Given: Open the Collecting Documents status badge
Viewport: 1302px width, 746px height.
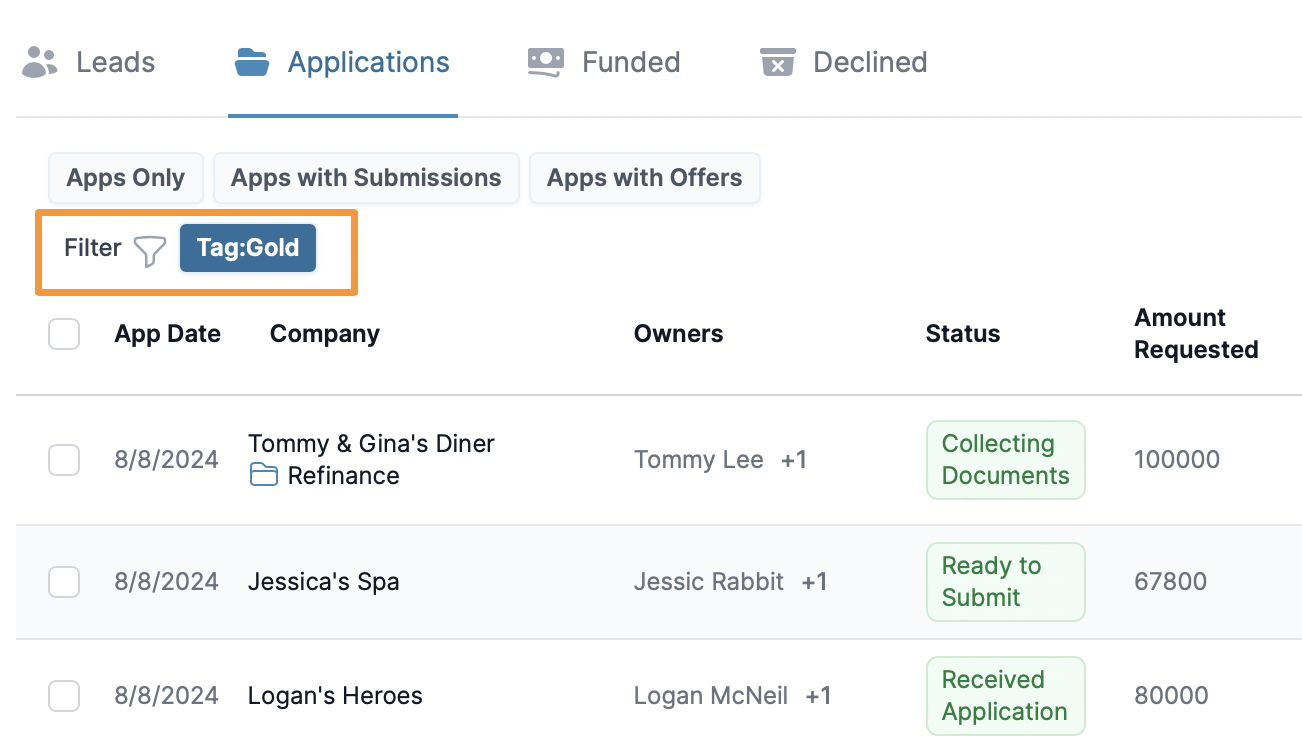Looking at the screenshot, I should [x=1005, y=460].
